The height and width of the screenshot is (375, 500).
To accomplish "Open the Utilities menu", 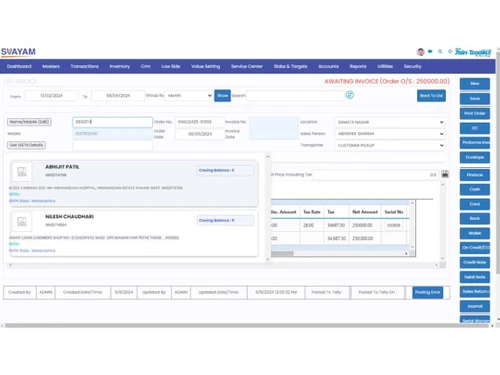I will tap(385, 66).
